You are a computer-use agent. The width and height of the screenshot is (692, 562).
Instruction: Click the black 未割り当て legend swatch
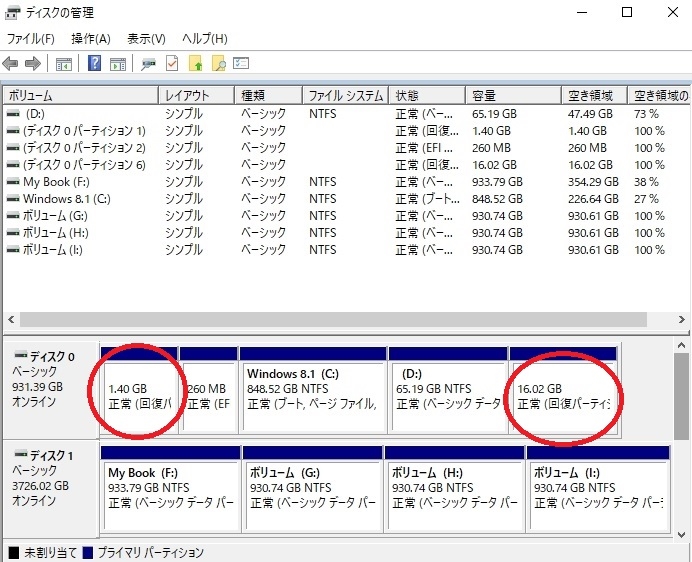tap(14, 552)
